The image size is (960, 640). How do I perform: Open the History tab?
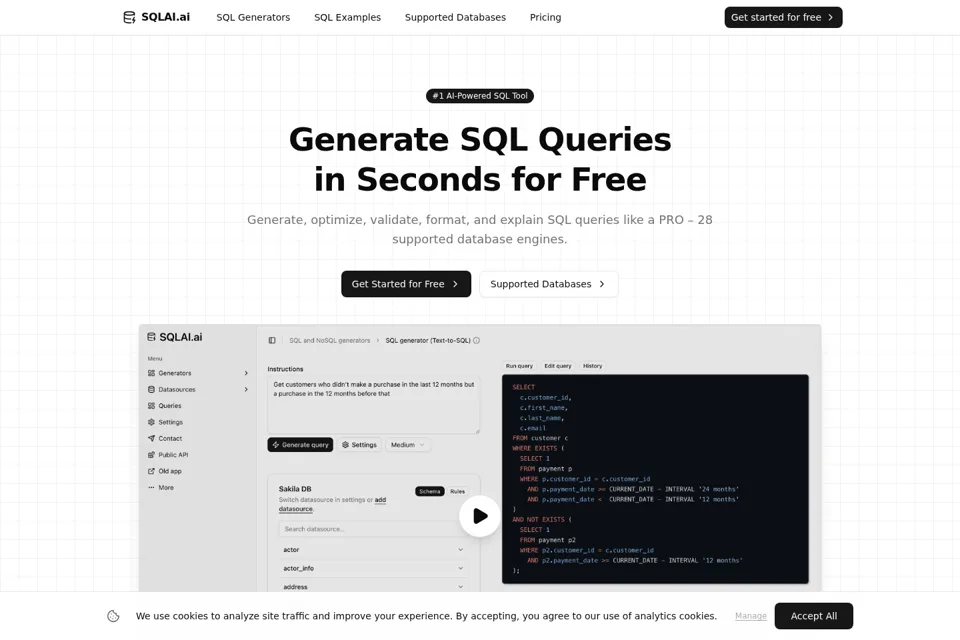pyautogui.click(x=592, y=366)
